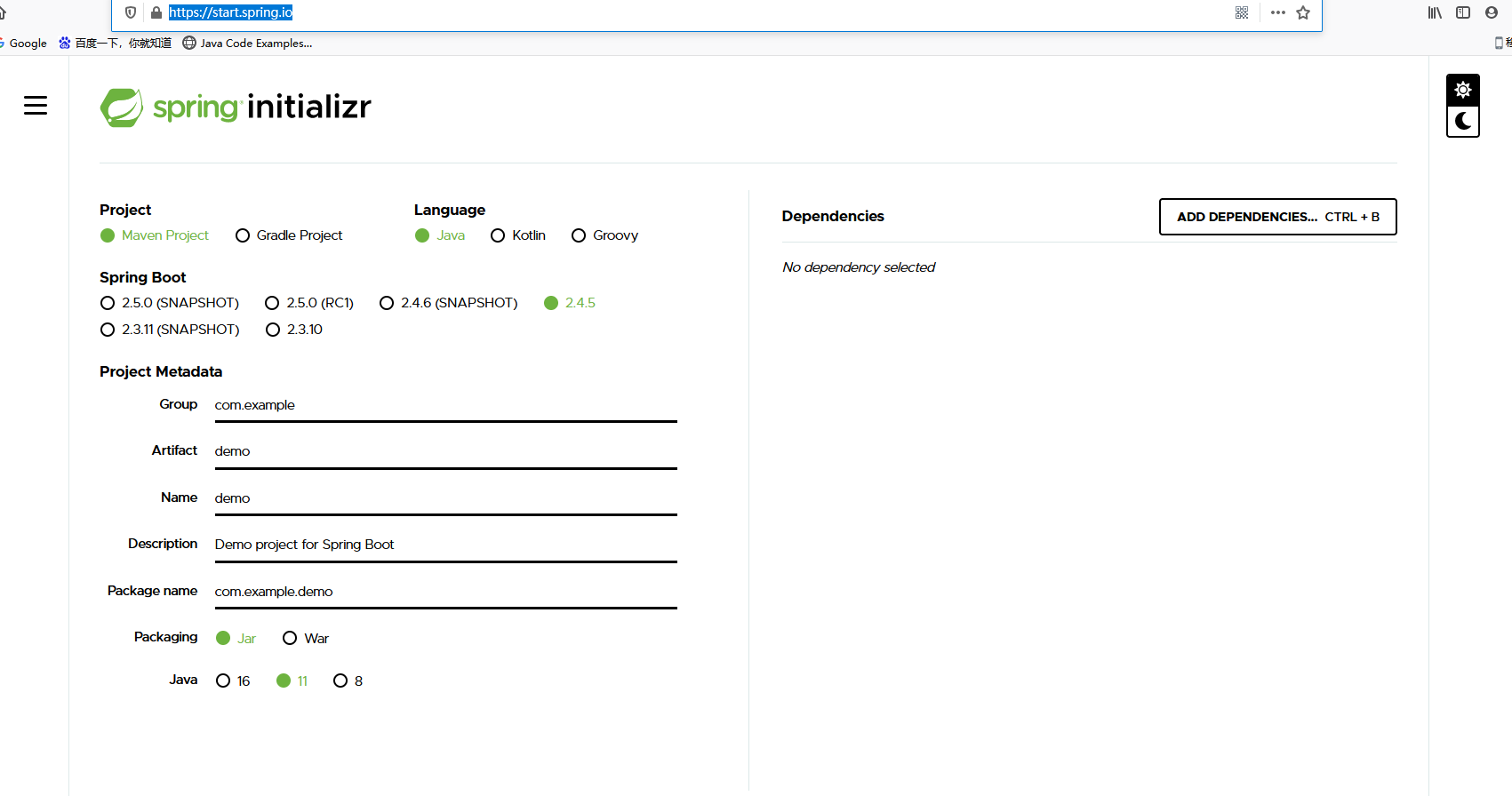Switch to light theme sun icon
This screenshot has width=1512, height=796.
1463,90
